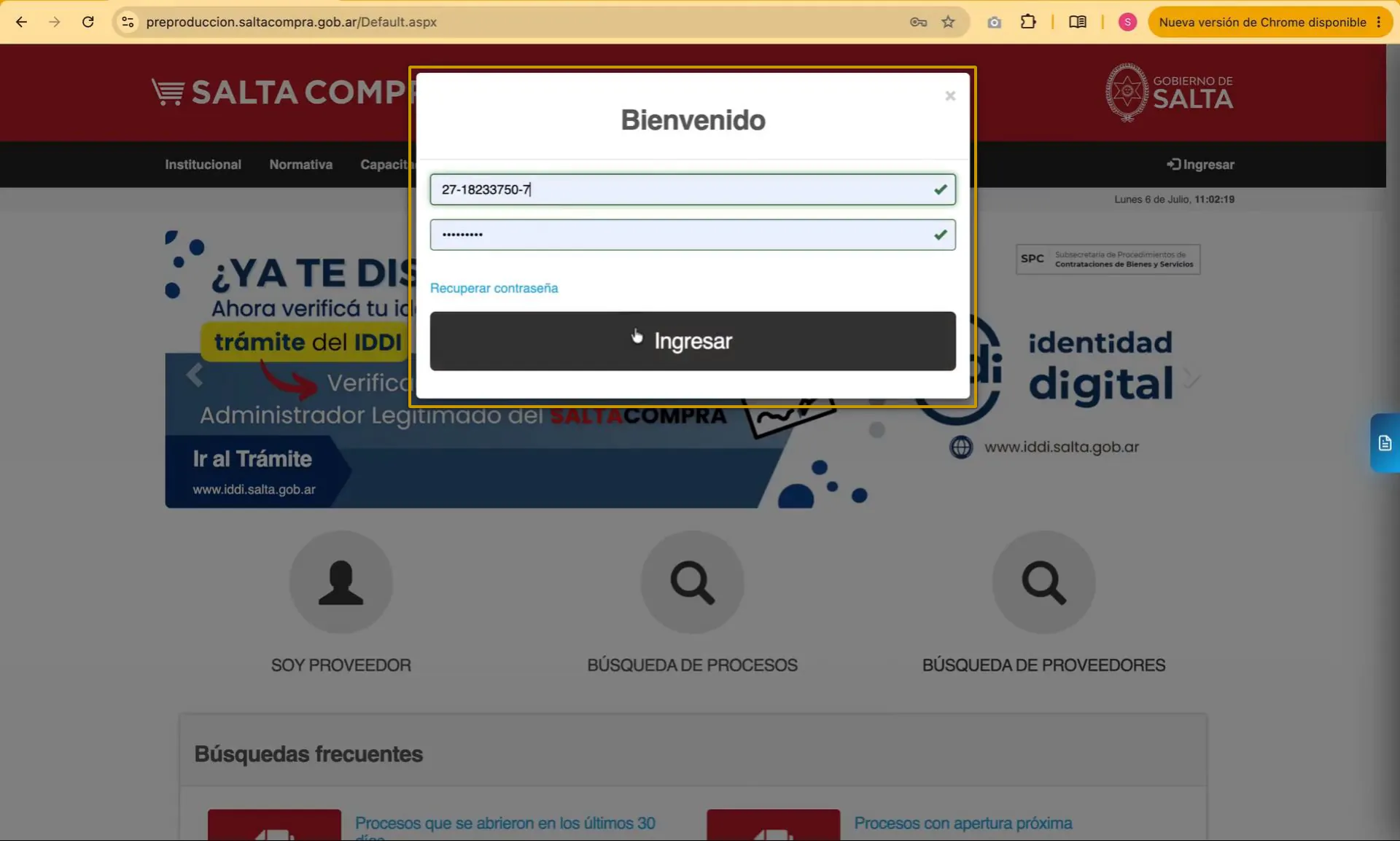Open the Chrome profile avatar S
This screenshot has height=841, width=1400.
click(x=1127, y=22)
